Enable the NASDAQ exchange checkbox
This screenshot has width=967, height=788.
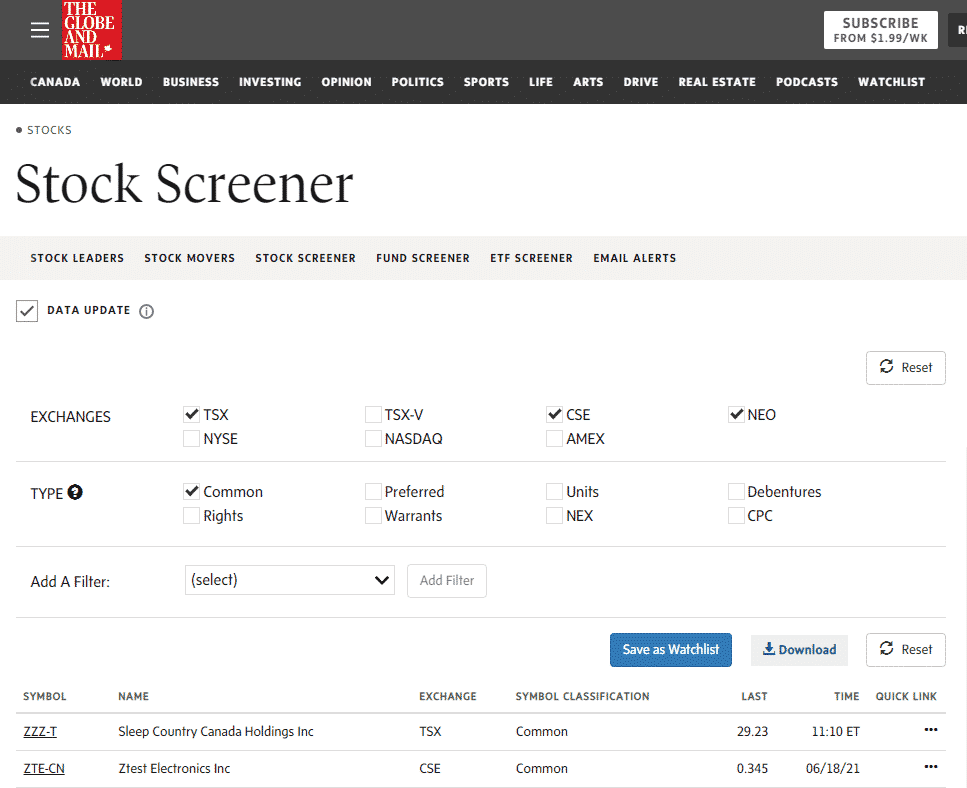tap(373, 439)
